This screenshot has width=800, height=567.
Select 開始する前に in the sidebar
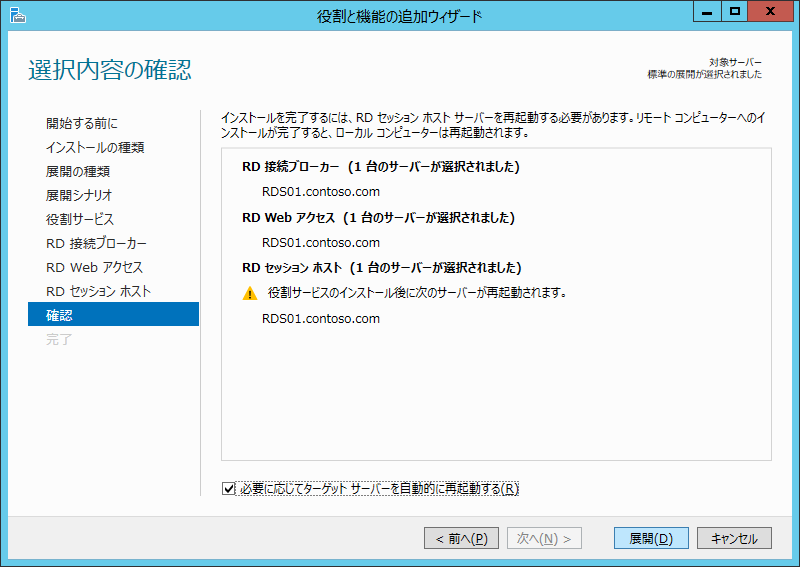tap(82, 124)
